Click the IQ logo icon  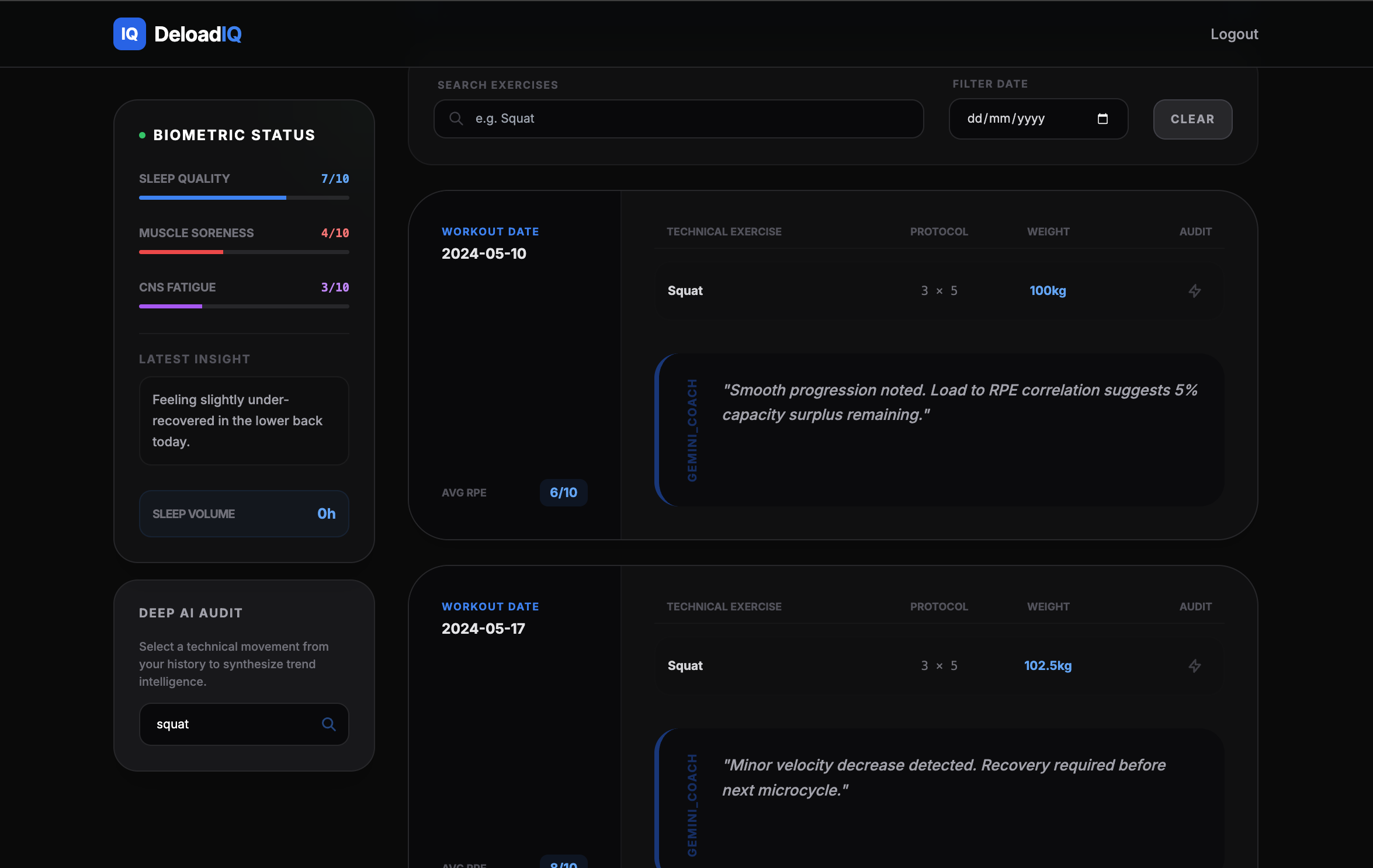129,34
